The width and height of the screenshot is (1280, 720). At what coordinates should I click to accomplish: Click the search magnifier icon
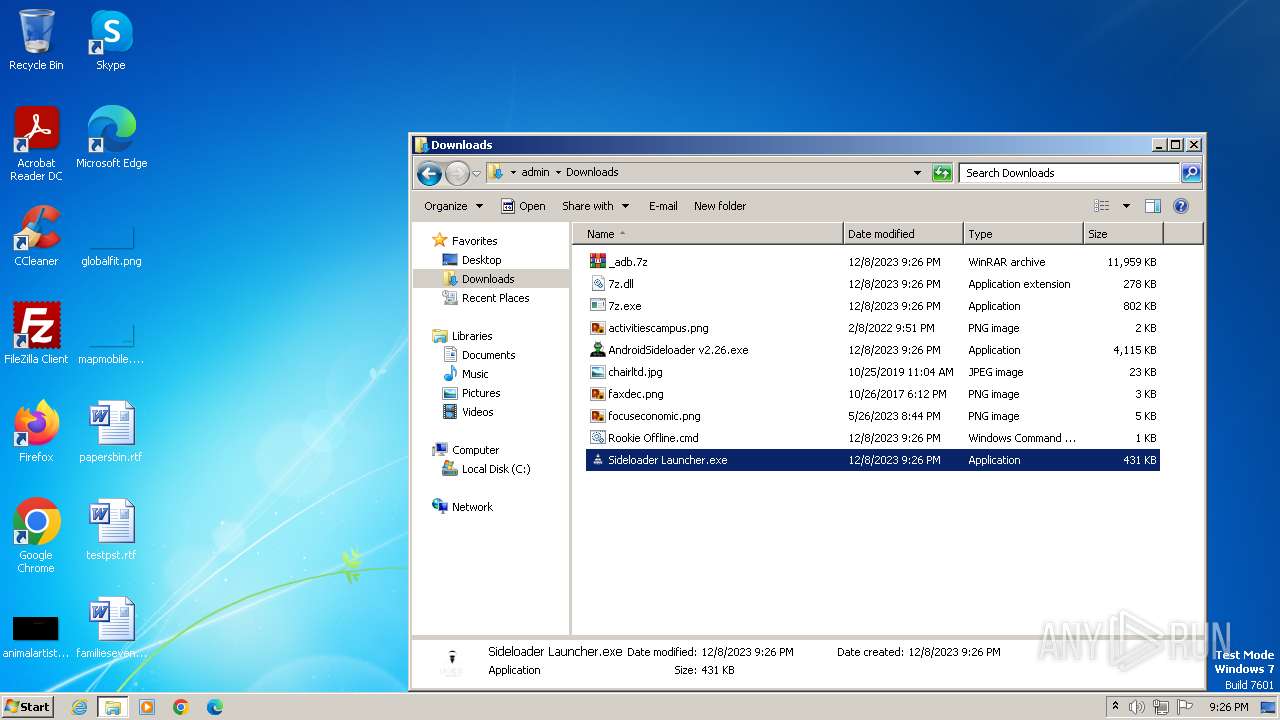(x=1190, y=173)
